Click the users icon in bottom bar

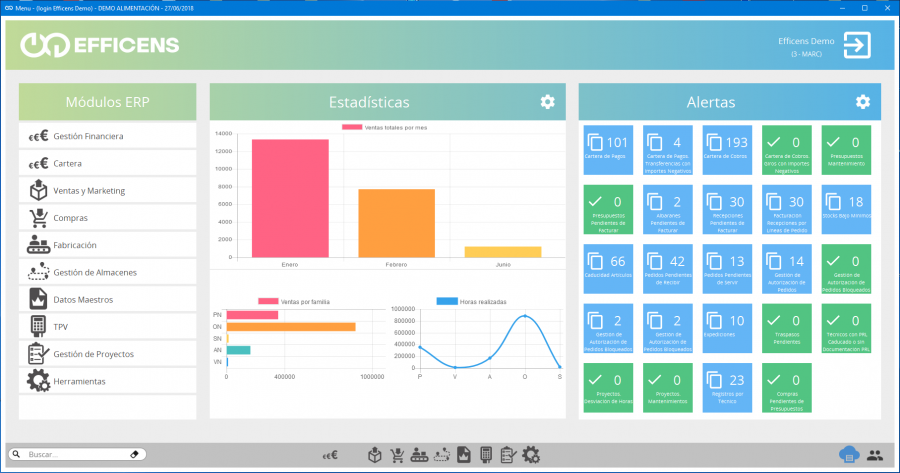pyautogui.click(x=875, y=455)
